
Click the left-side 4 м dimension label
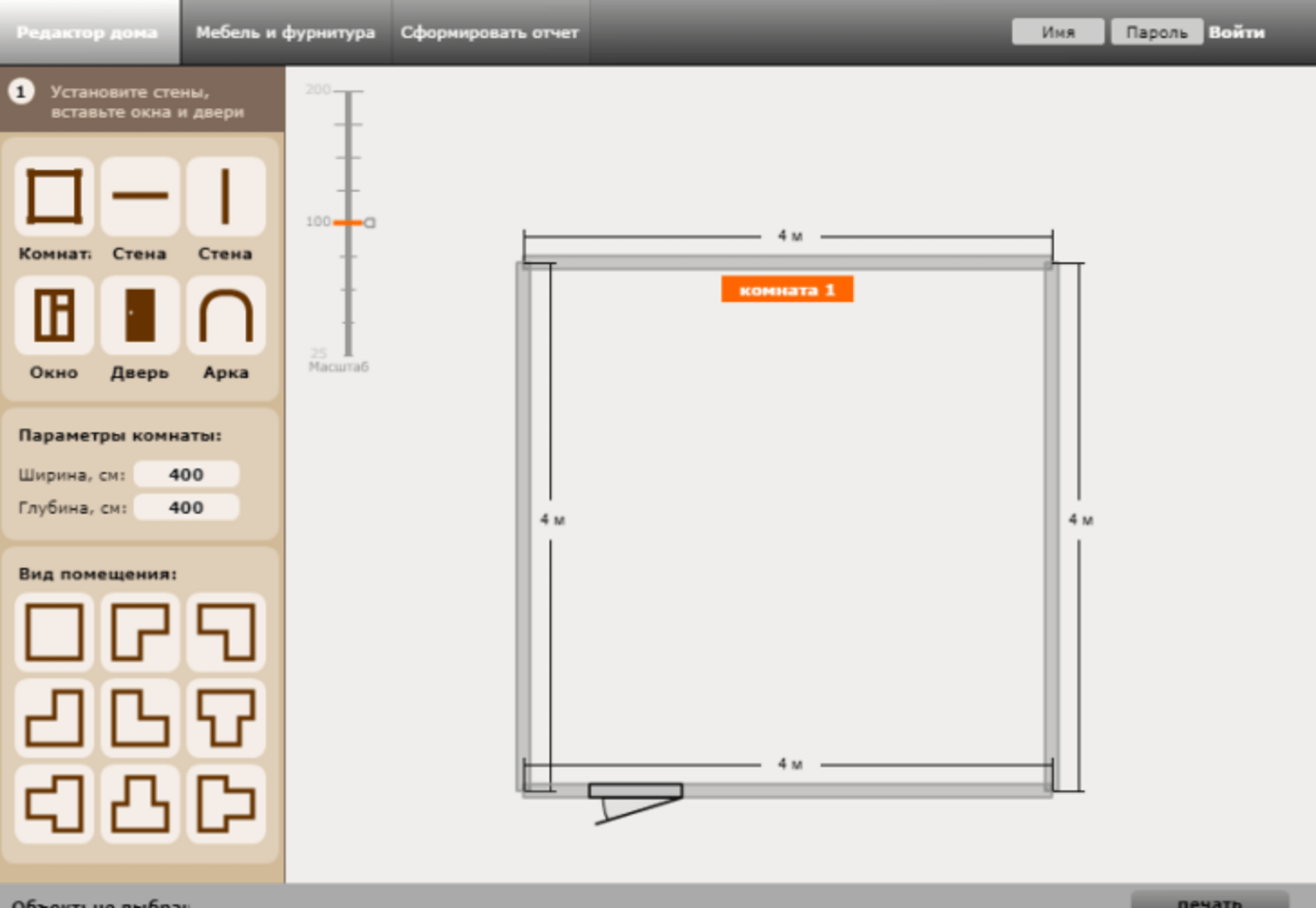coord(552,520)
